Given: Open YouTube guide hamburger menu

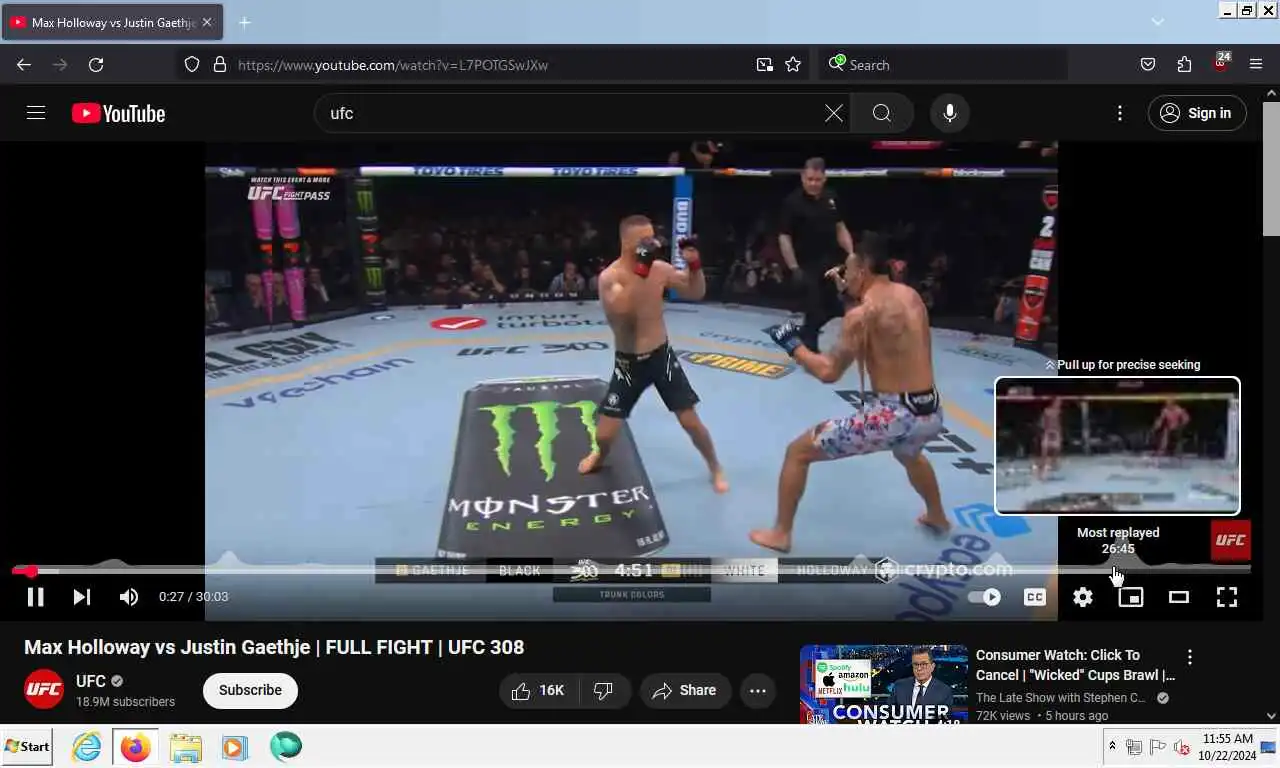Looking at the screenshot, I should tap(36, 113).
